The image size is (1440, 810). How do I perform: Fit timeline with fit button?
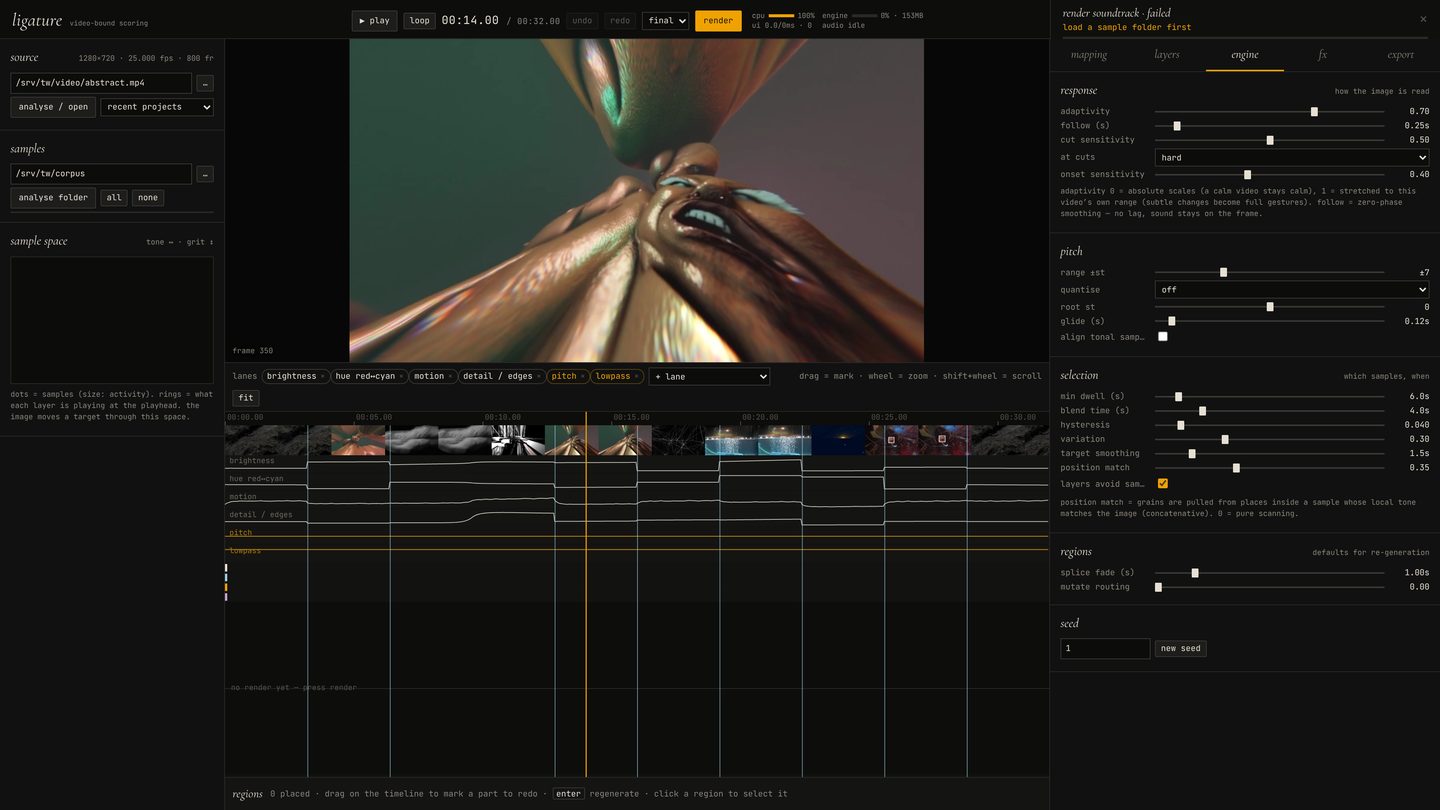click(x=246, y=398)
